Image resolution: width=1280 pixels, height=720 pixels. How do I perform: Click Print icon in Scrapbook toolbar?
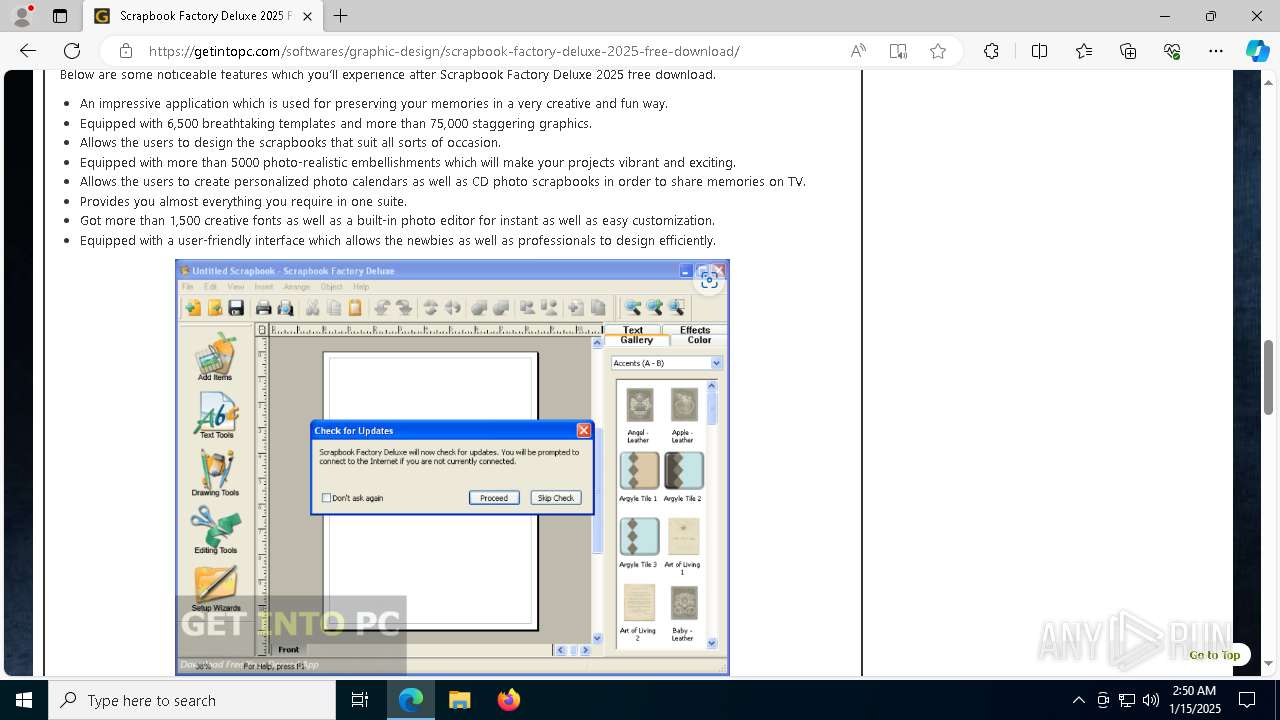point(263,308)
